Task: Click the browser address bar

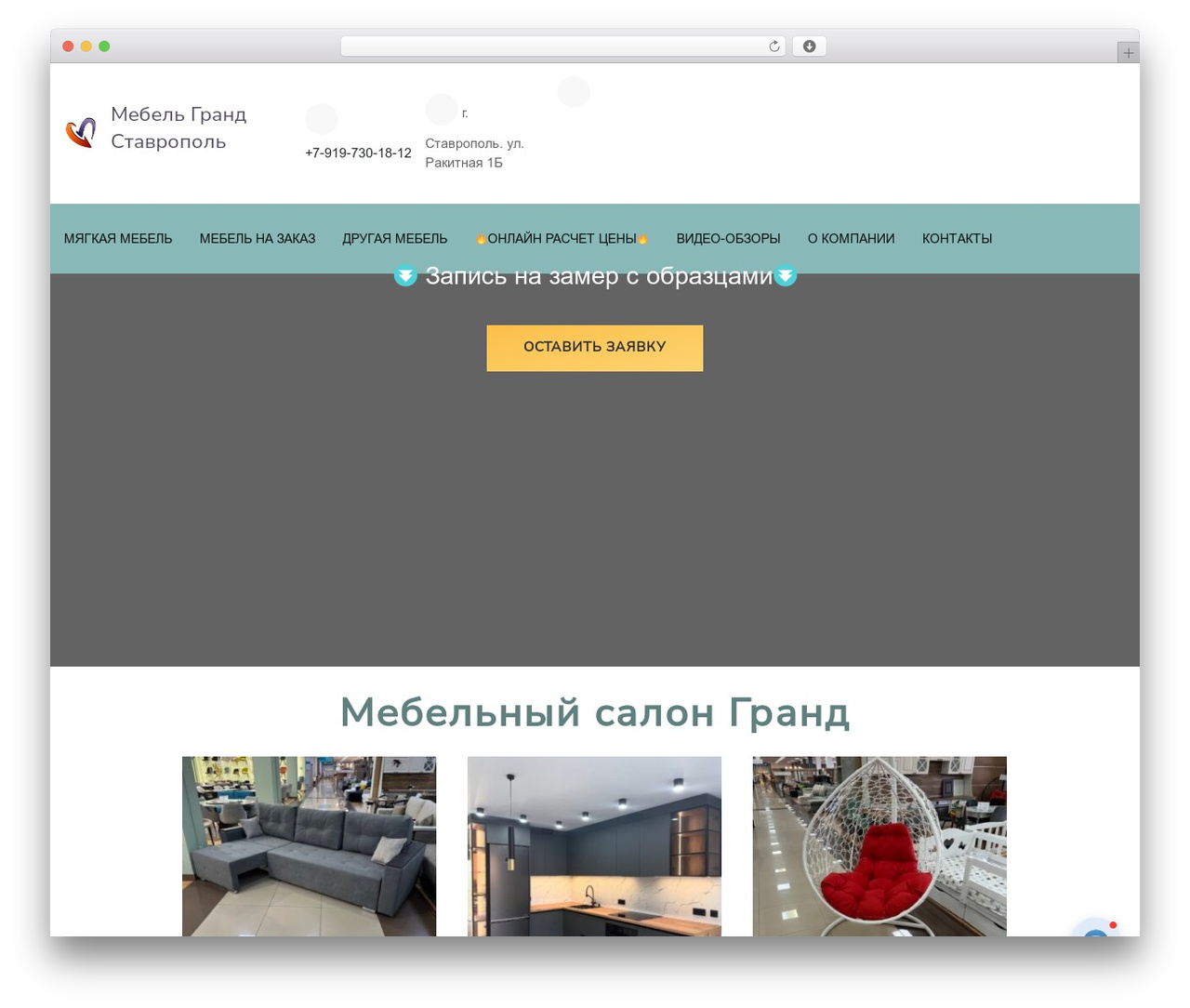Action: point(563,46)
